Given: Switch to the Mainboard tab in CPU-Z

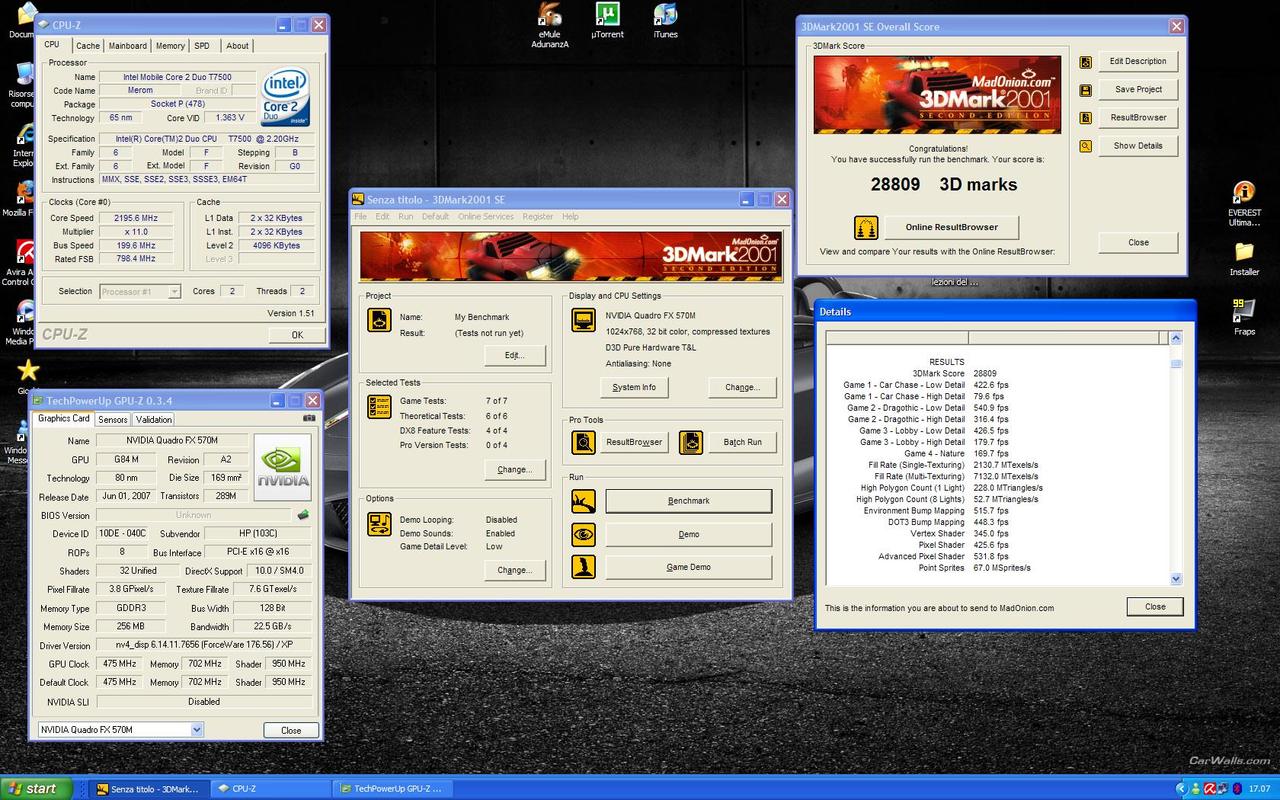Looking at the screenshot, I should (x=128, y=46).
